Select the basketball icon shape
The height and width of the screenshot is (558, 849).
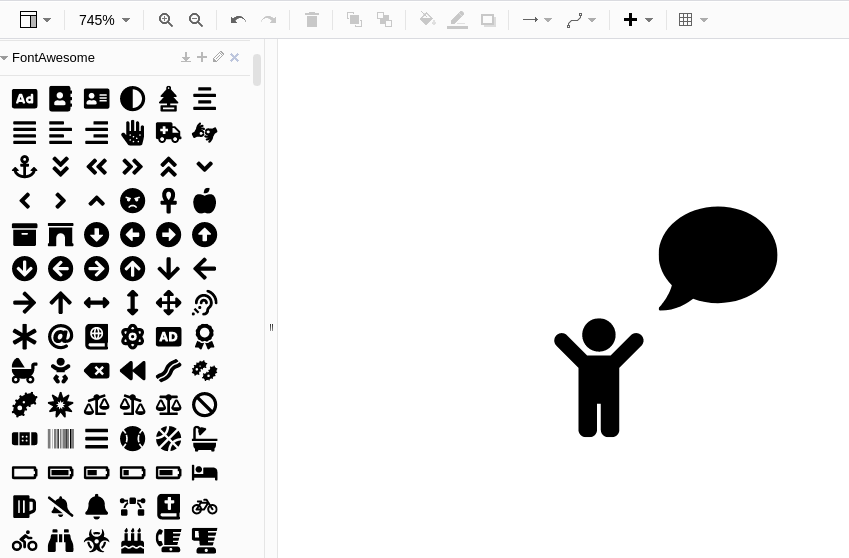coord(168,439)
